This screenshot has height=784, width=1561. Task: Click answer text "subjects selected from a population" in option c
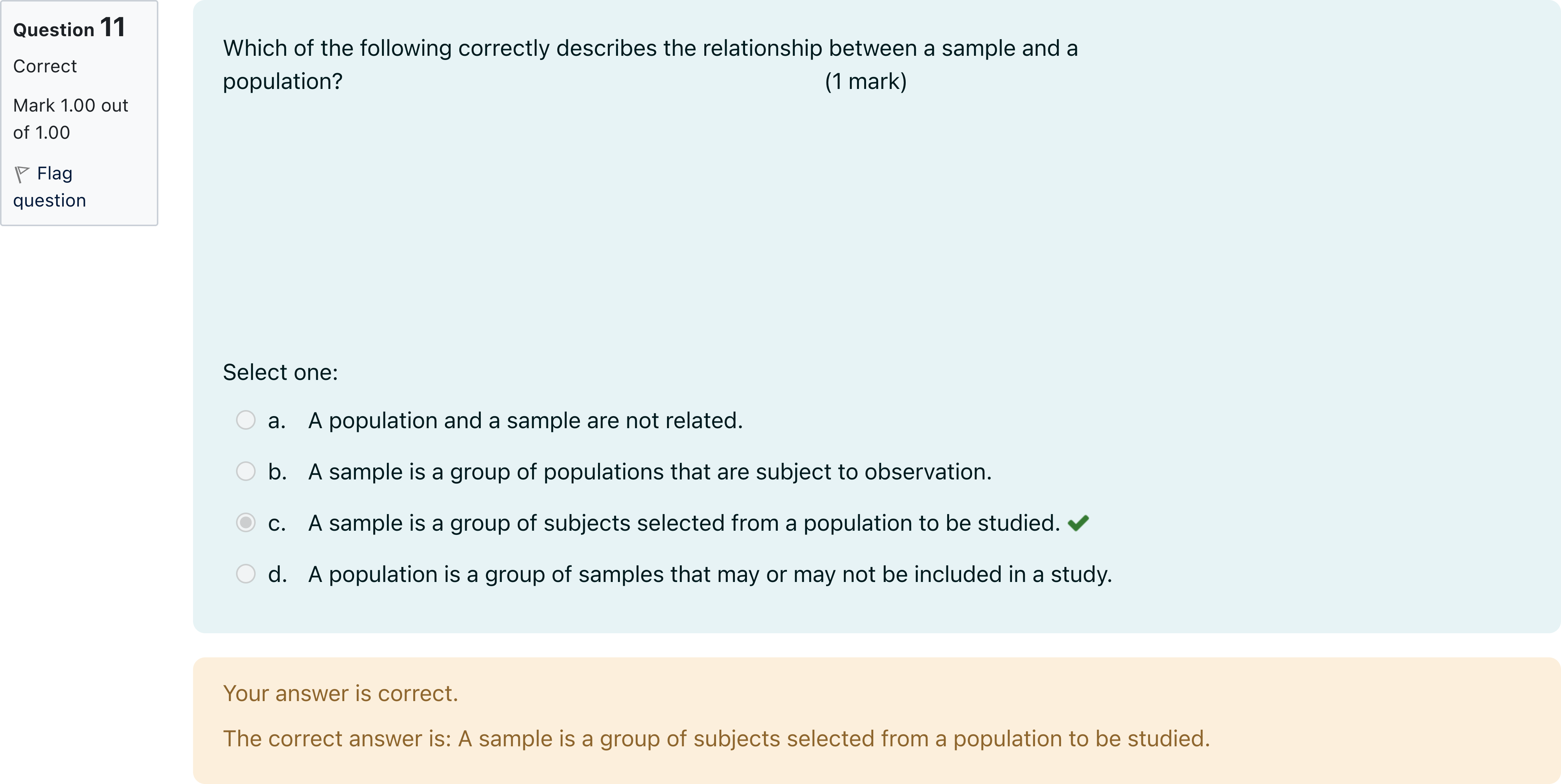click(684, 523)
